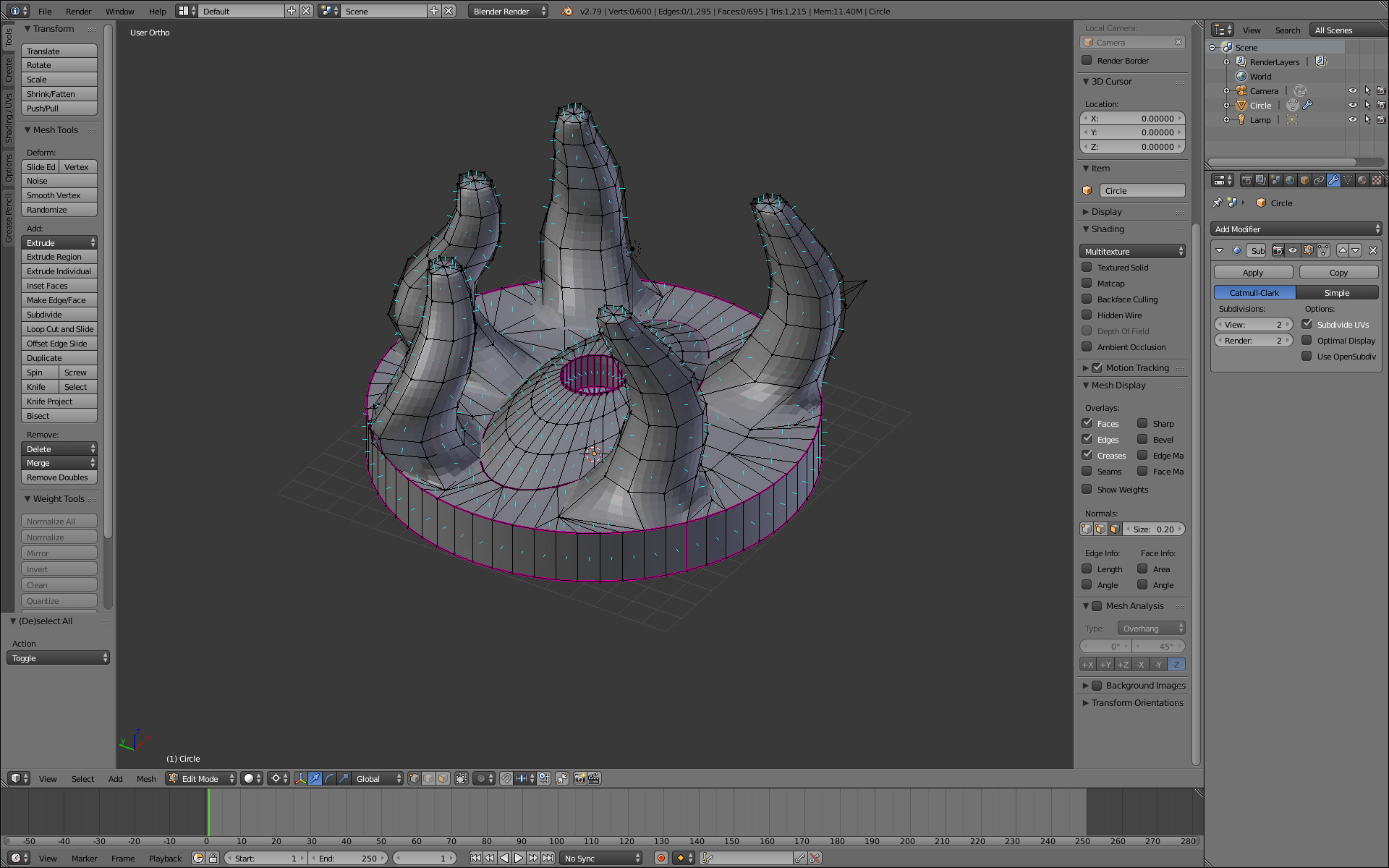Open the Render properties tab camera icon
This screenshot has height=868, width=1389.
[1246, 180]
